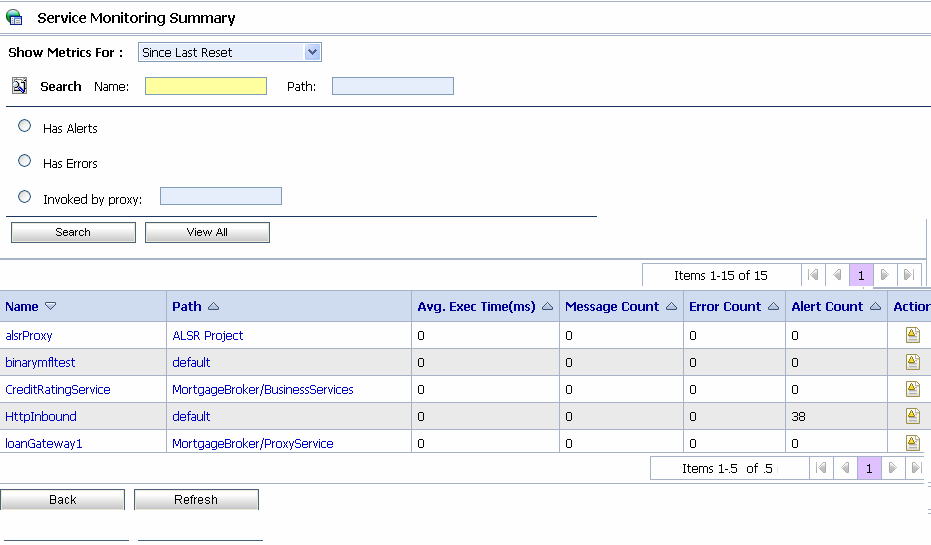Viewport: 931px width, 545px height.
Task: Click the Avg. Exec Time(ms) header
Action: click(x=476, y=306)
